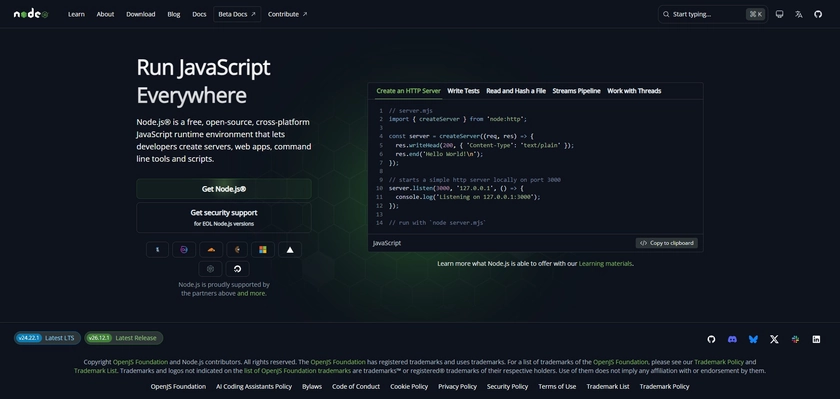840x399 pixels.
Task: Click the Copy to clipboard button
Action: (667, 243)
